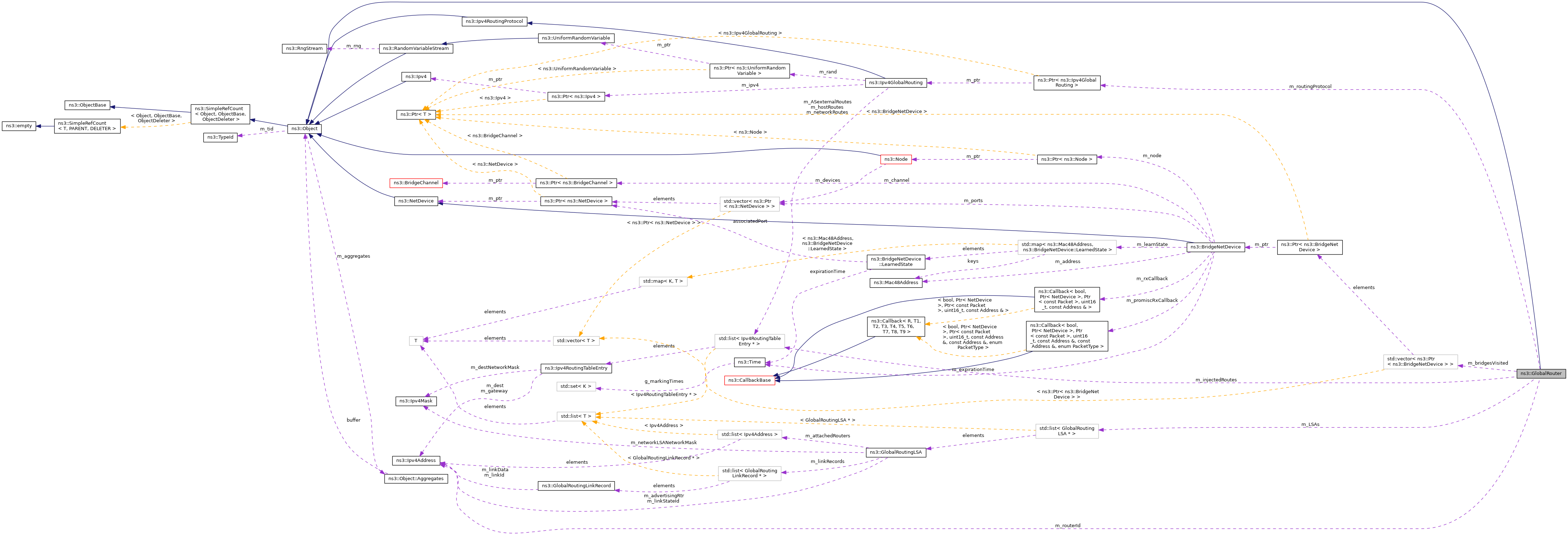
Task: Open the ns3::Ptr< ns3::NetDevice > node
Action: point(576,201)
